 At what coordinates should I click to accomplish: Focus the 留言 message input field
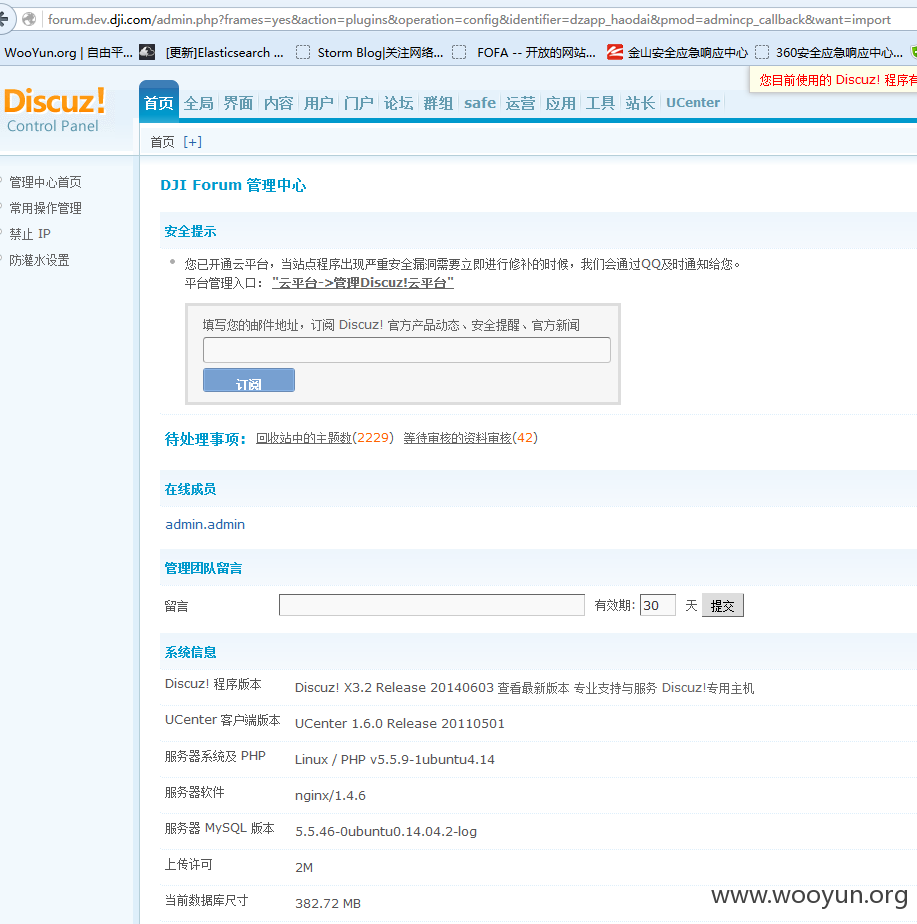(x=431, y=605)
